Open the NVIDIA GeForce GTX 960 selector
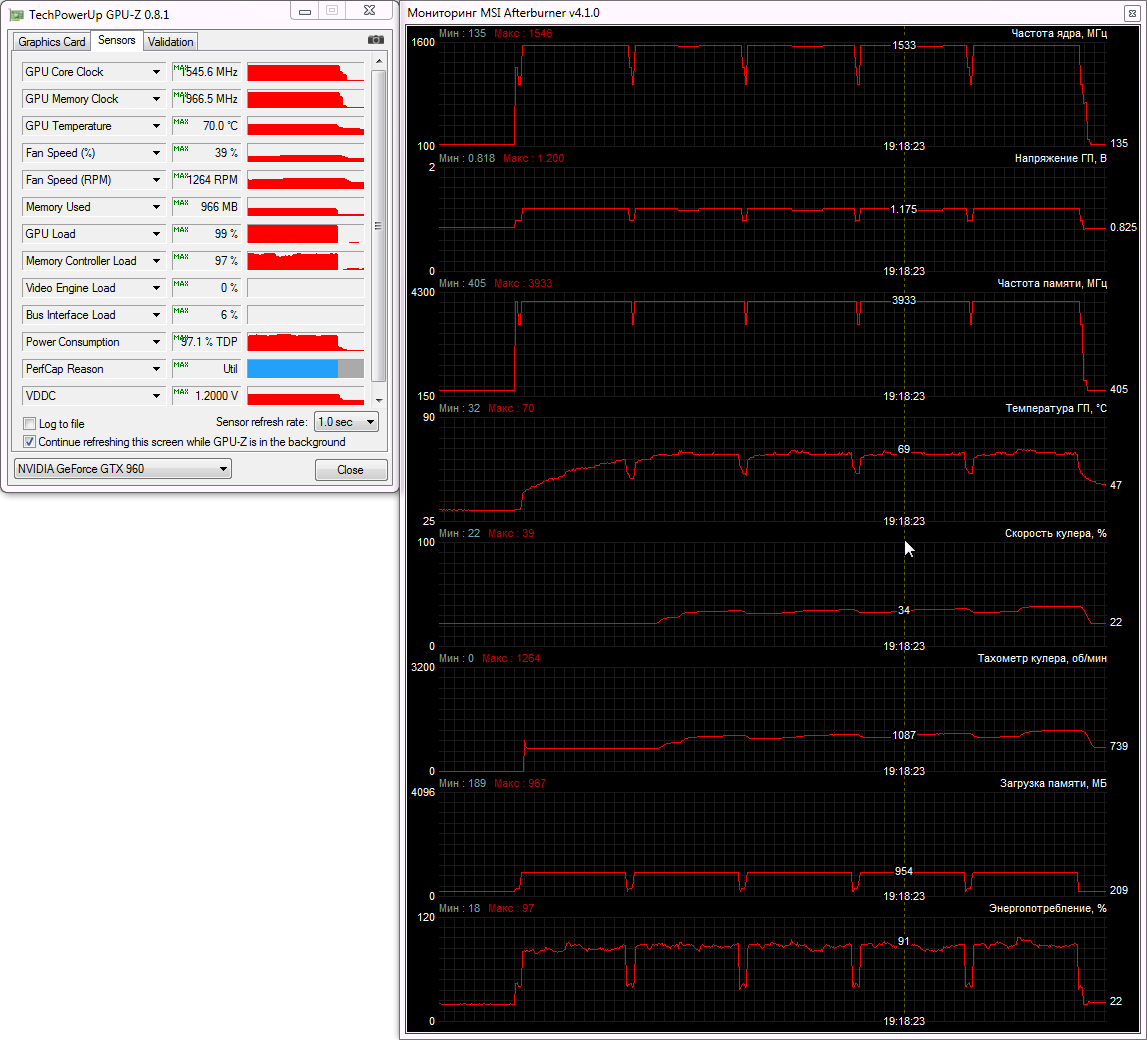This screenshot has height=1040, width=1147. (x=122, y=469)
